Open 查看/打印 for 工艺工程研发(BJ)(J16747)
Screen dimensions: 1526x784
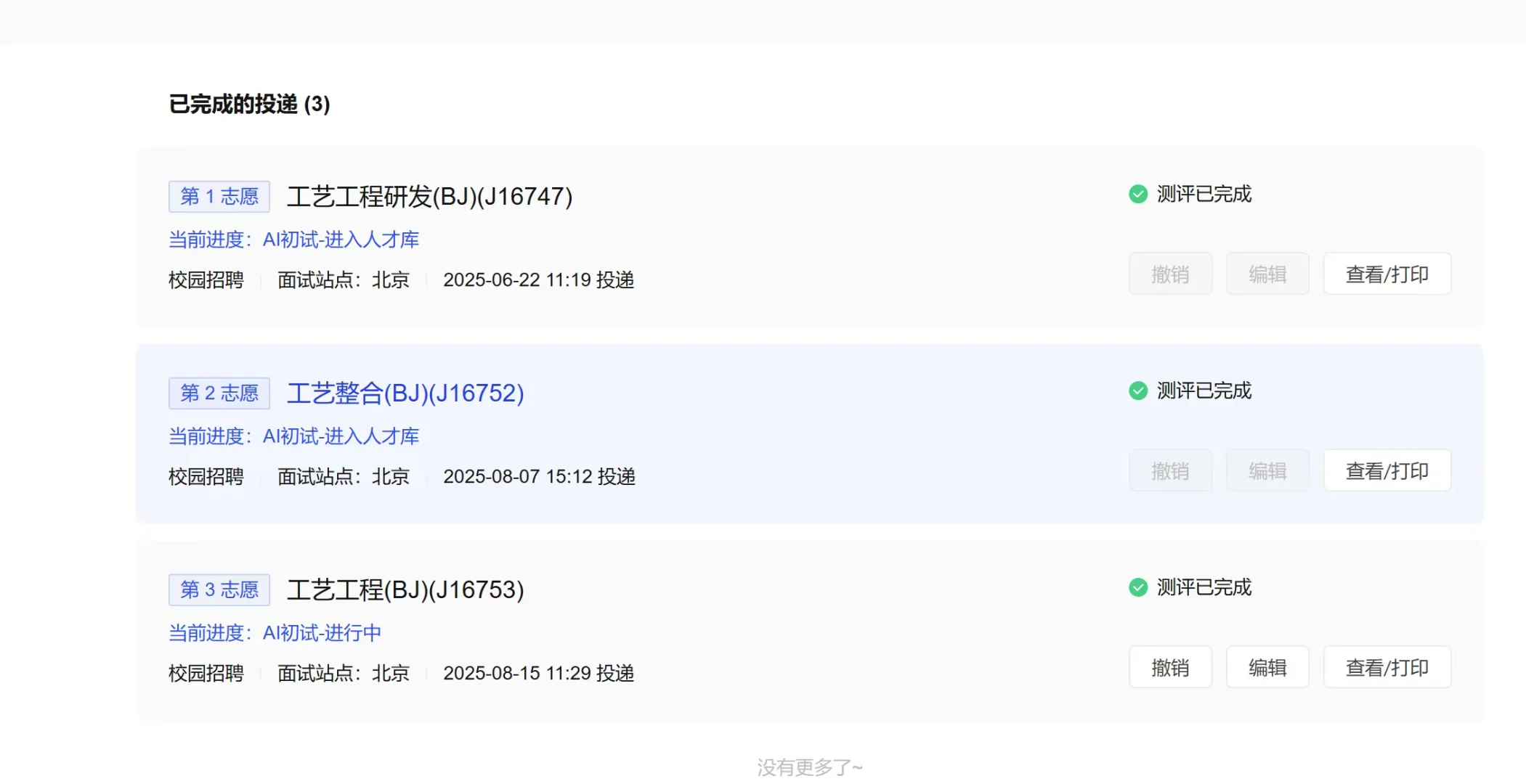pos(1387,274)
